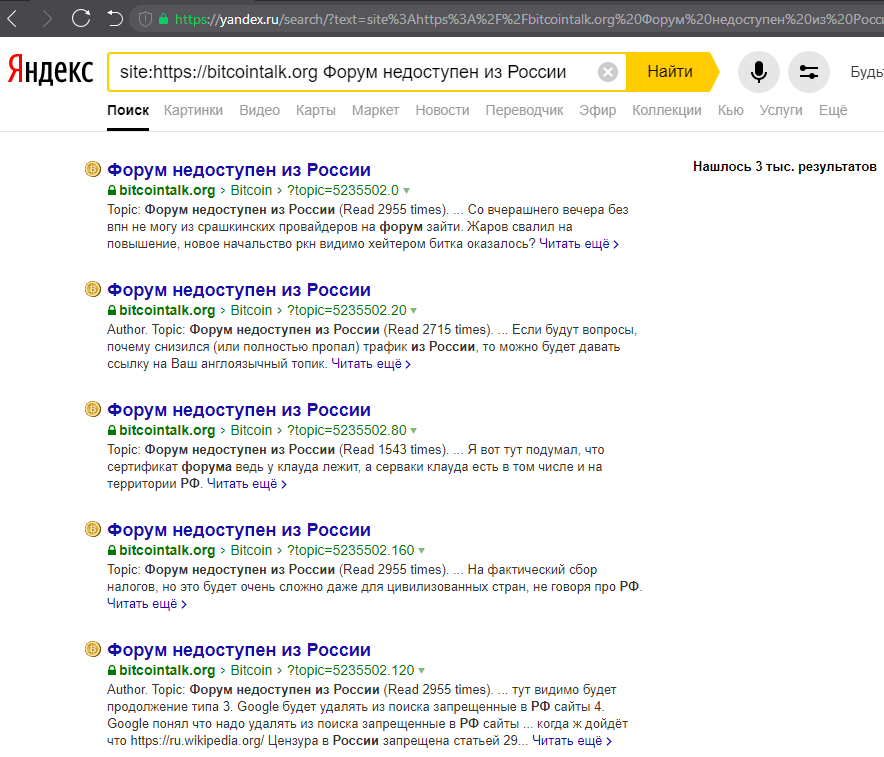
Task: Open the Кью tab
Action: point(731,110)
